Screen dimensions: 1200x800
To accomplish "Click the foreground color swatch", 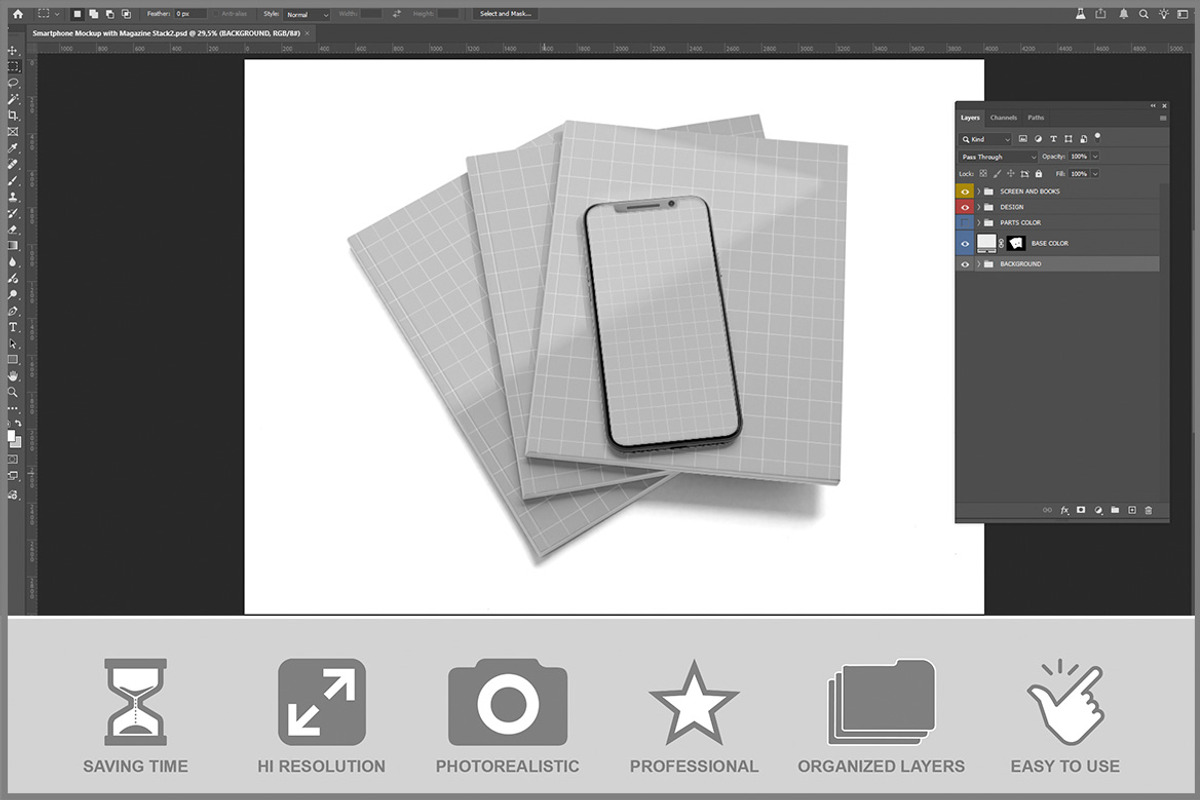I will coord(11,435).
